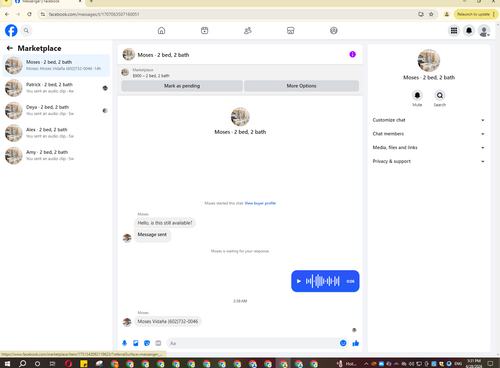Screen dimensions: 500x368
Task: Click the Marketplace listing $900 2 bed link
Action: 151,76
